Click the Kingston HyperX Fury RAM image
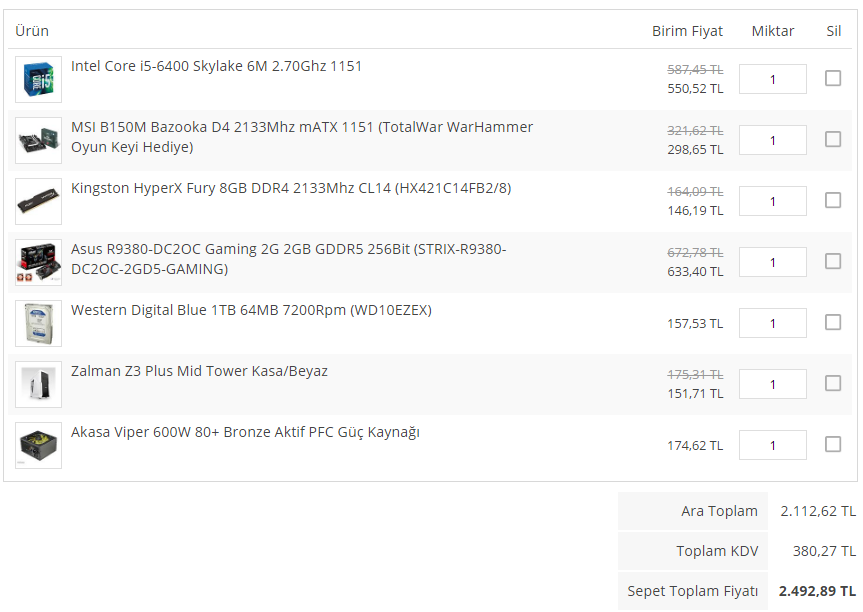 point(38,202)
